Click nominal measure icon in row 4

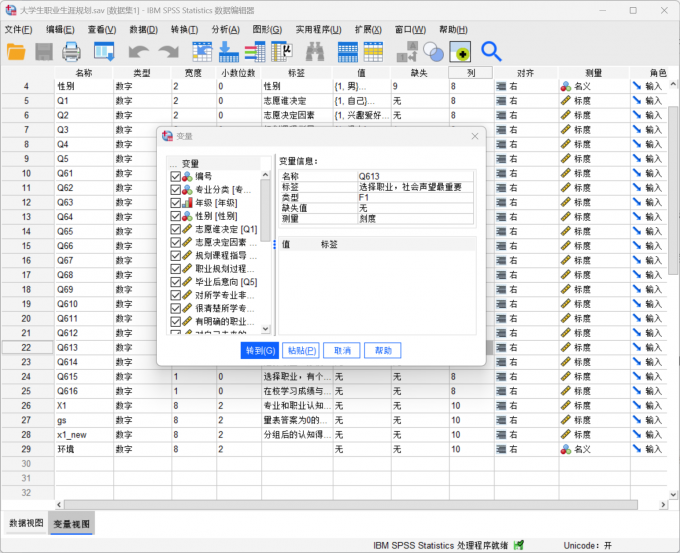(566, 86)
